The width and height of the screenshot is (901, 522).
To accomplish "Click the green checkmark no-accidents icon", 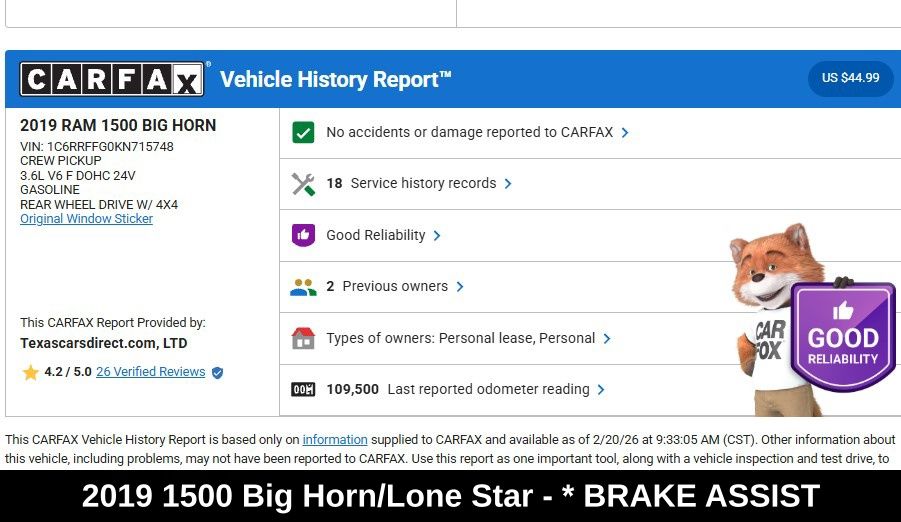I will pos(303,132).
